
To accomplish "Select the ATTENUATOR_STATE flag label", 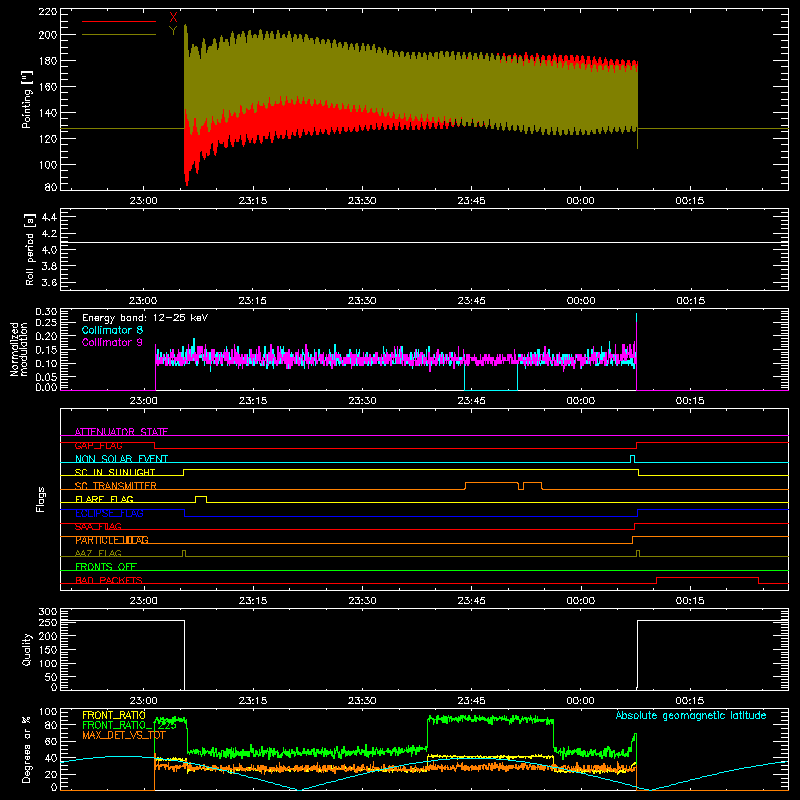I will 121,432.
